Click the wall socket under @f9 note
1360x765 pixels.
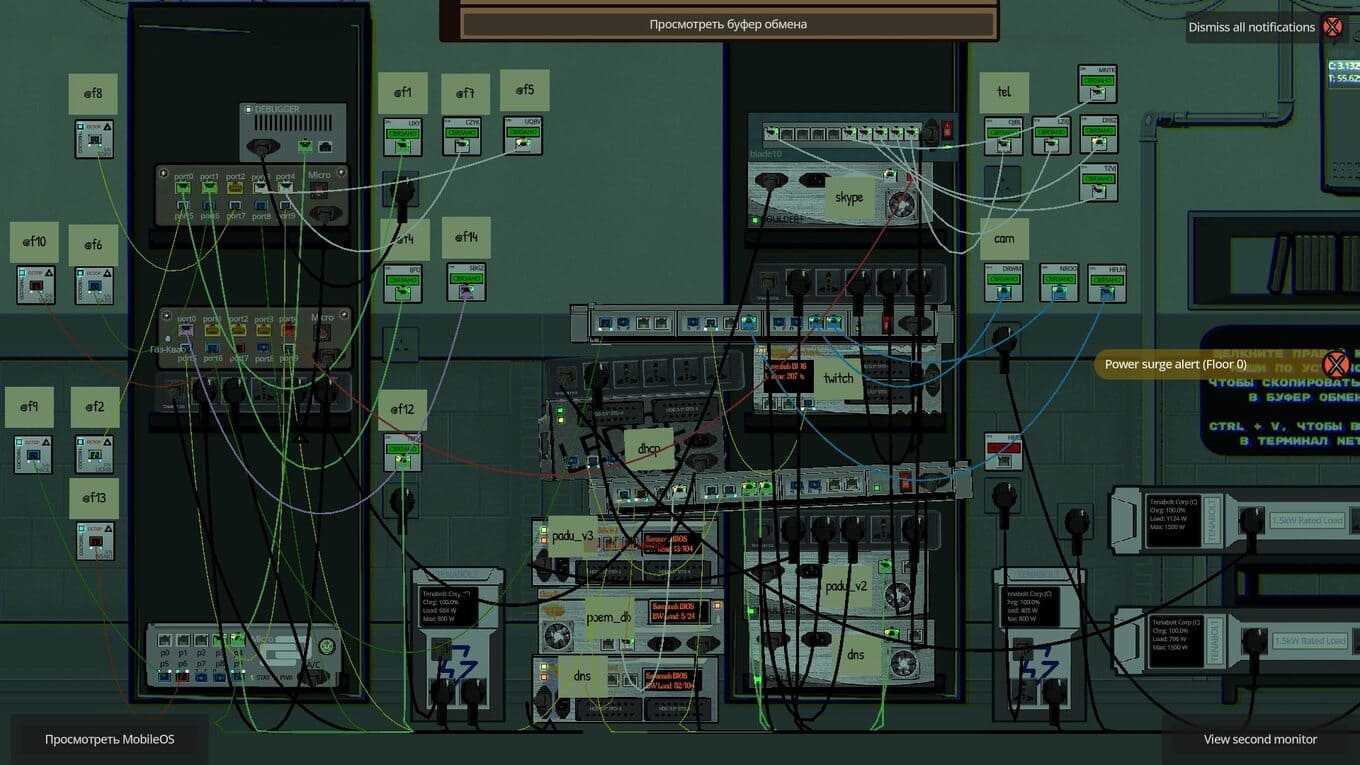tap(33, 454)
